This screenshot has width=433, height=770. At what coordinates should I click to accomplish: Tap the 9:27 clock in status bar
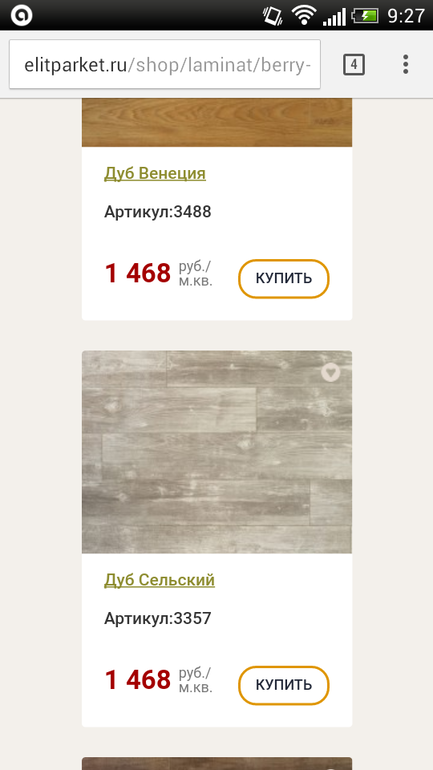(406, 16)
